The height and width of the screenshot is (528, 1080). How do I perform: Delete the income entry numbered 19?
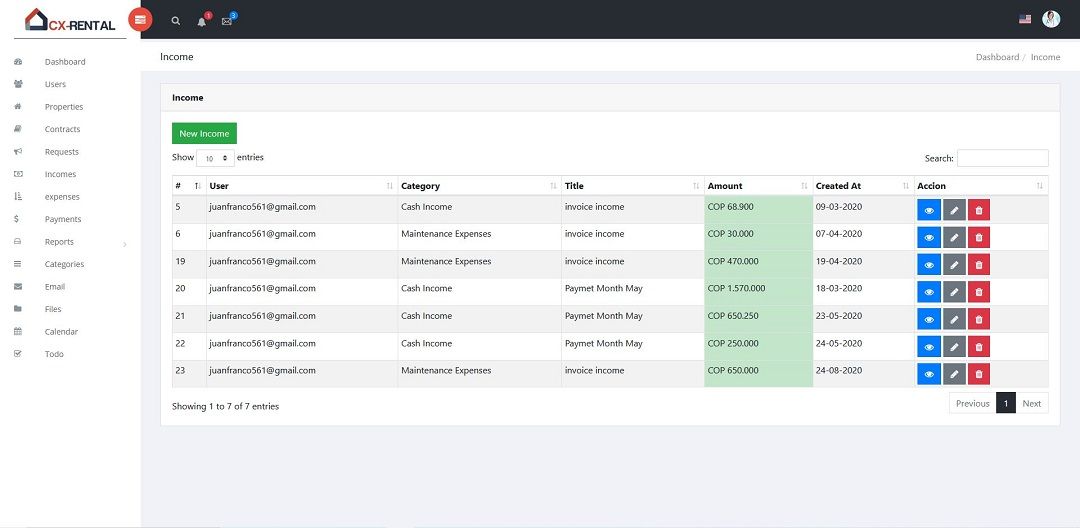click(x=979, y=265)
